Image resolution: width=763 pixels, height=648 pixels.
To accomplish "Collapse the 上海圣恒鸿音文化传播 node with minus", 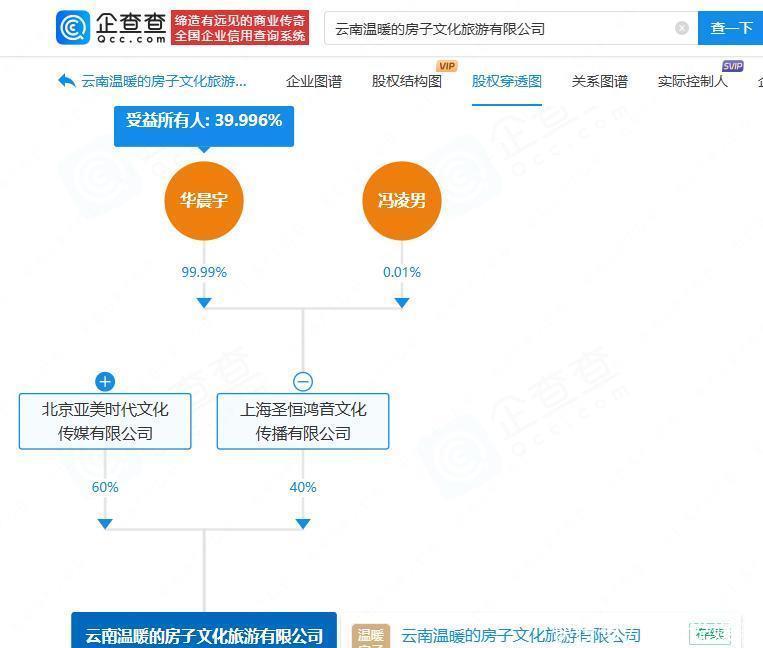I will tap(303, 381).
